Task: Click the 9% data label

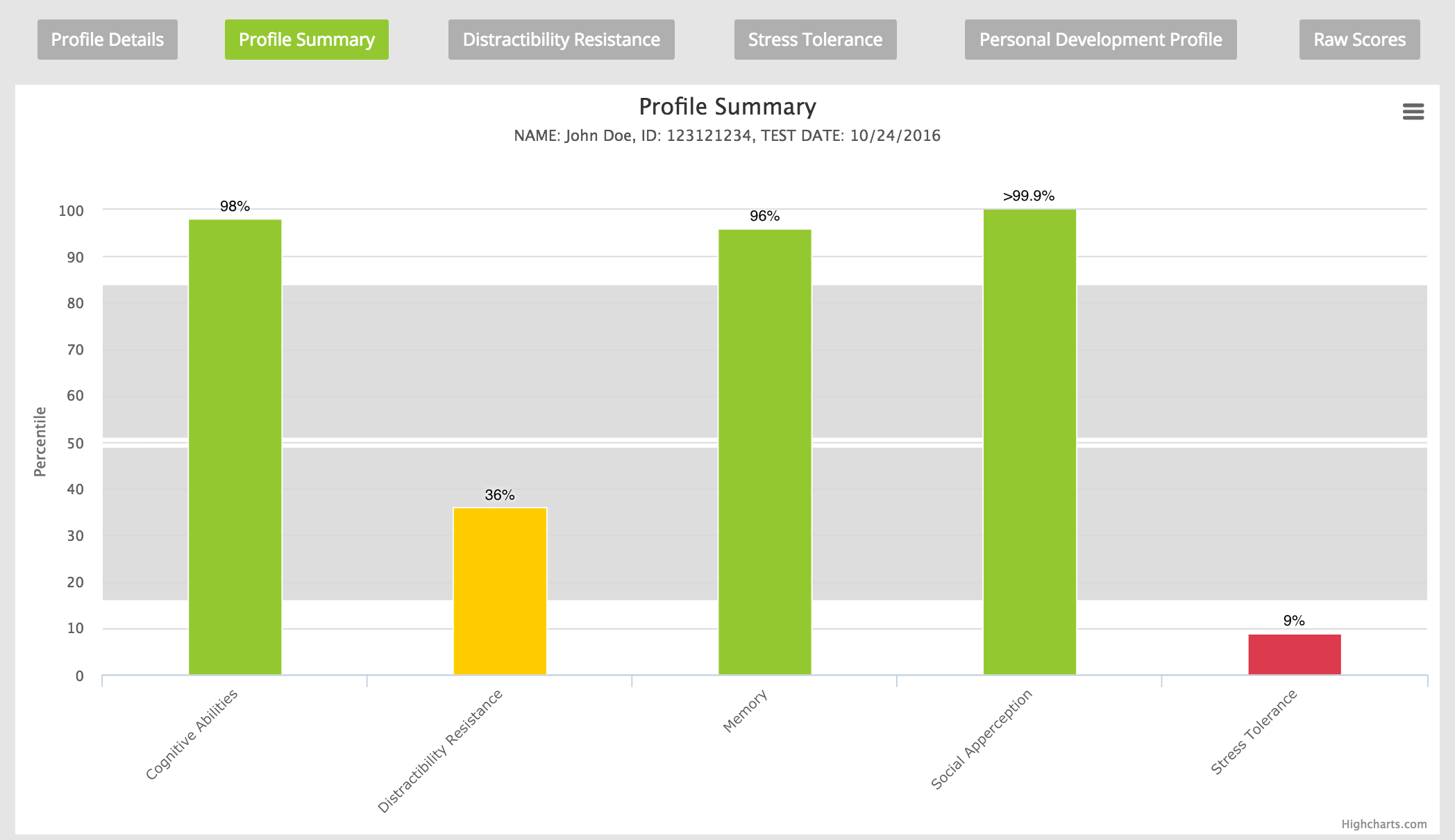Action: [1294, 621]
